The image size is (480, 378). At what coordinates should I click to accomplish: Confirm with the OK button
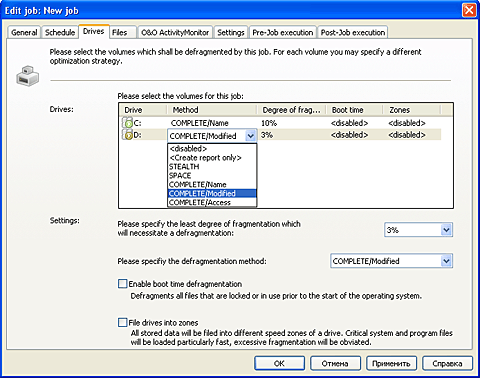pyautogui.click(x=279, y=363)
